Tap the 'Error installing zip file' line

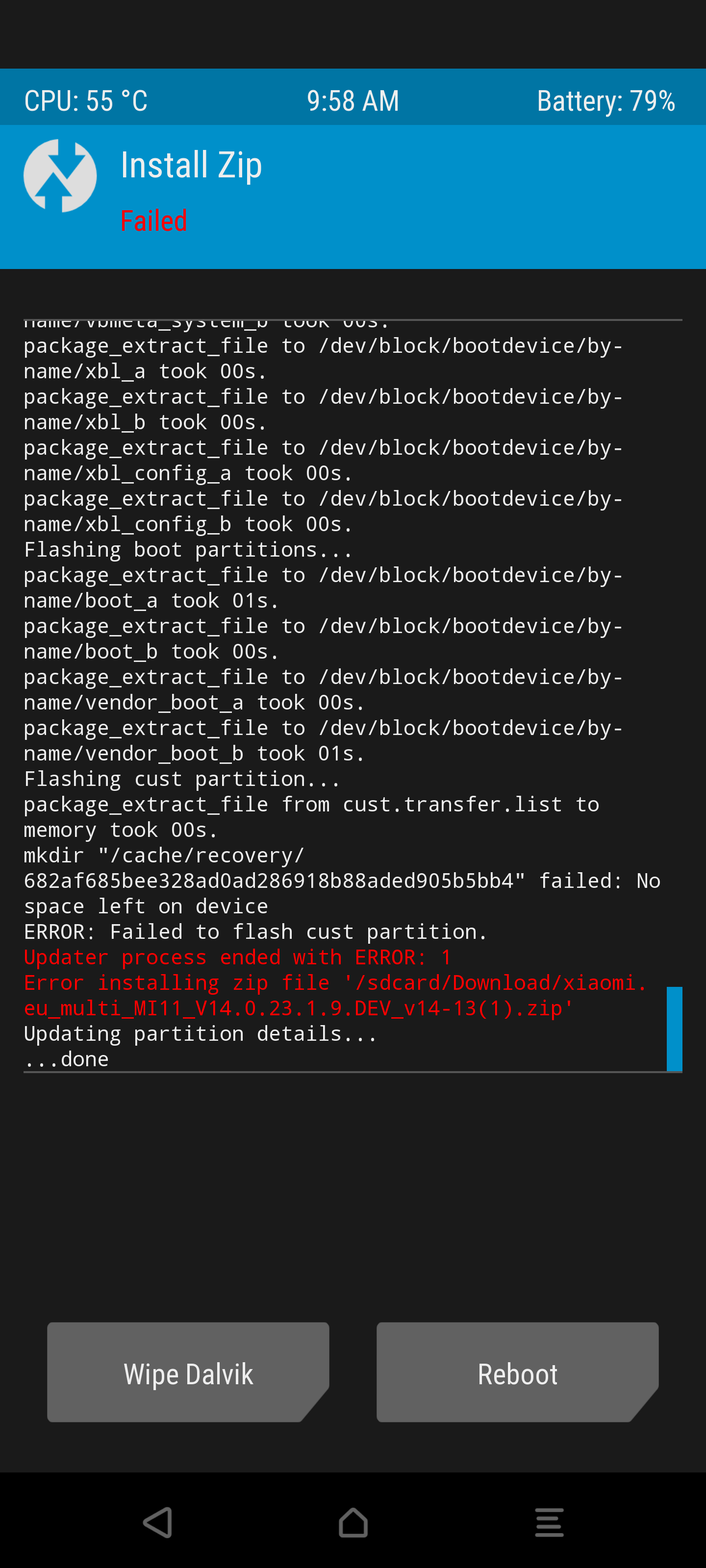coord(335,995)
